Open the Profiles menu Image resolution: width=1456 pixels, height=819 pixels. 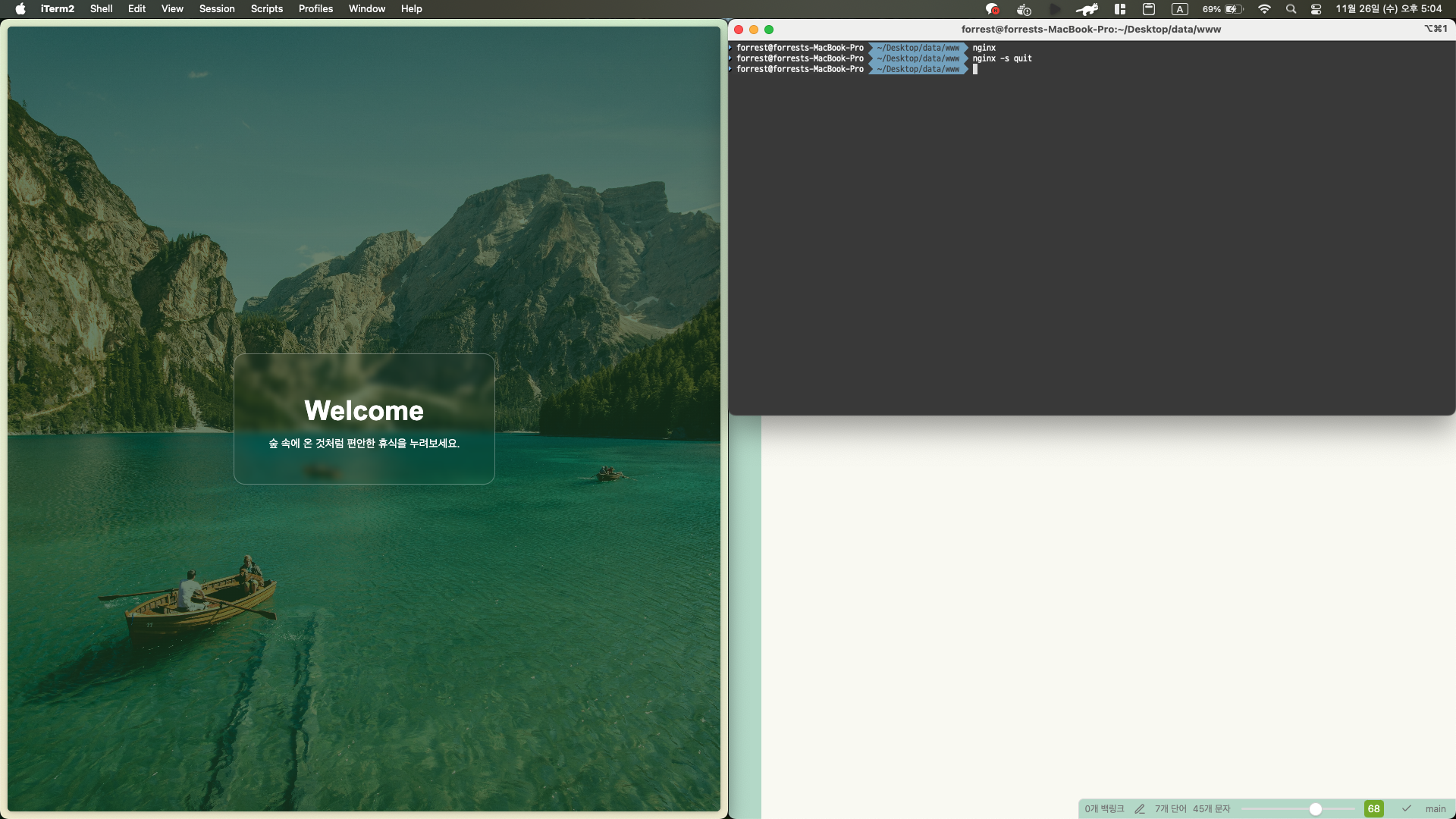(x=315, y=9)
